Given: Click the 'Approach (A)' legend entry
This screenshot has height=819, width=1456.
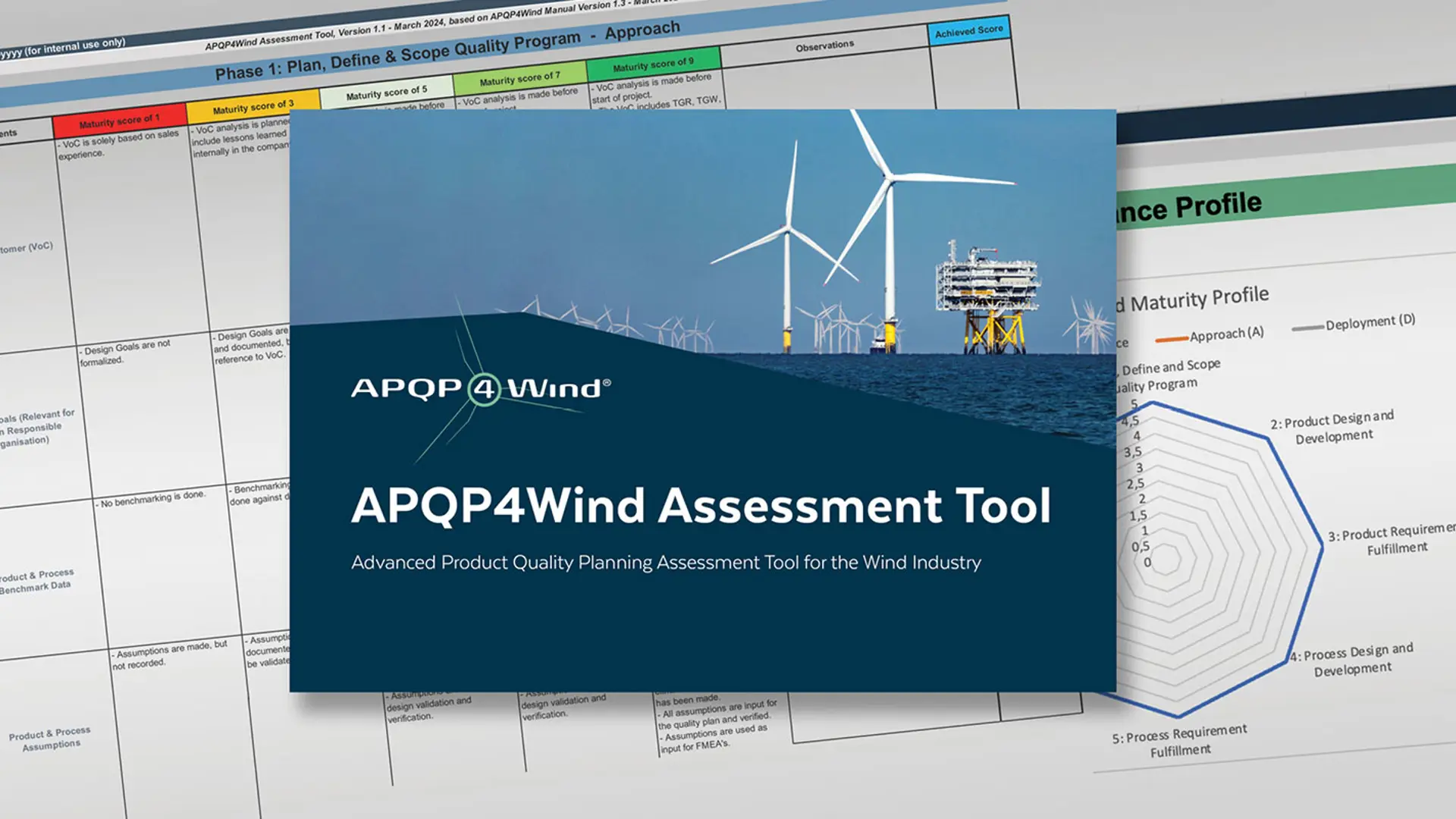Looking at the screenshot, I should 1210,335.
